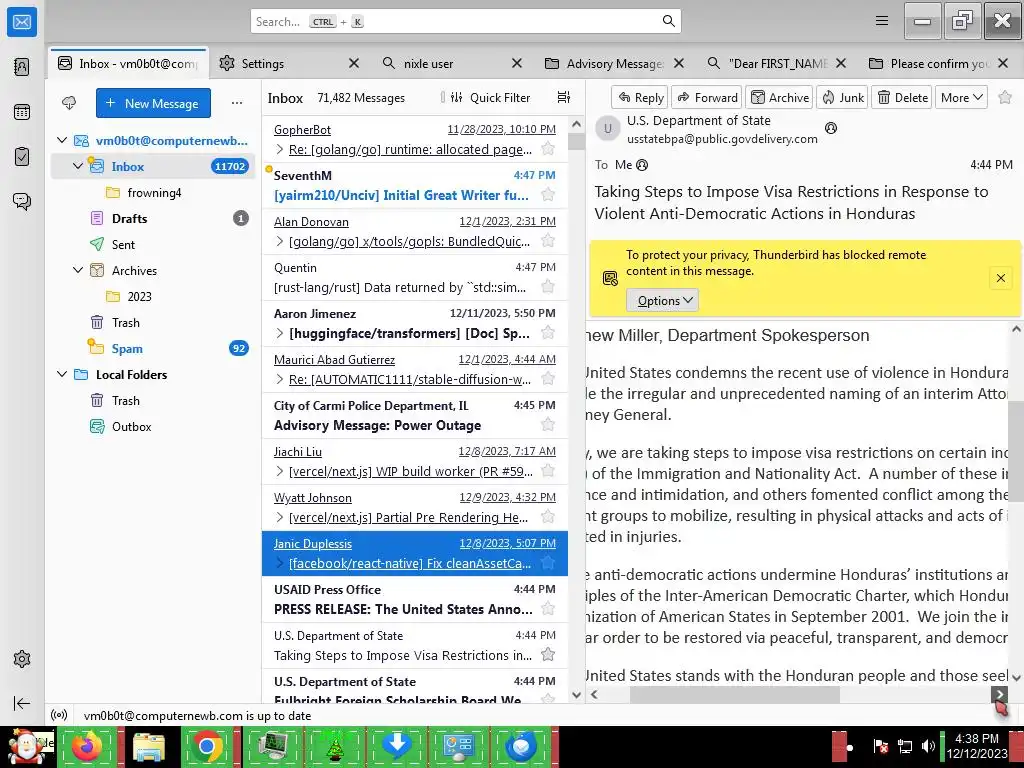Click the sender avatar U
1024x768 pixels.
(x=607, y=129)
